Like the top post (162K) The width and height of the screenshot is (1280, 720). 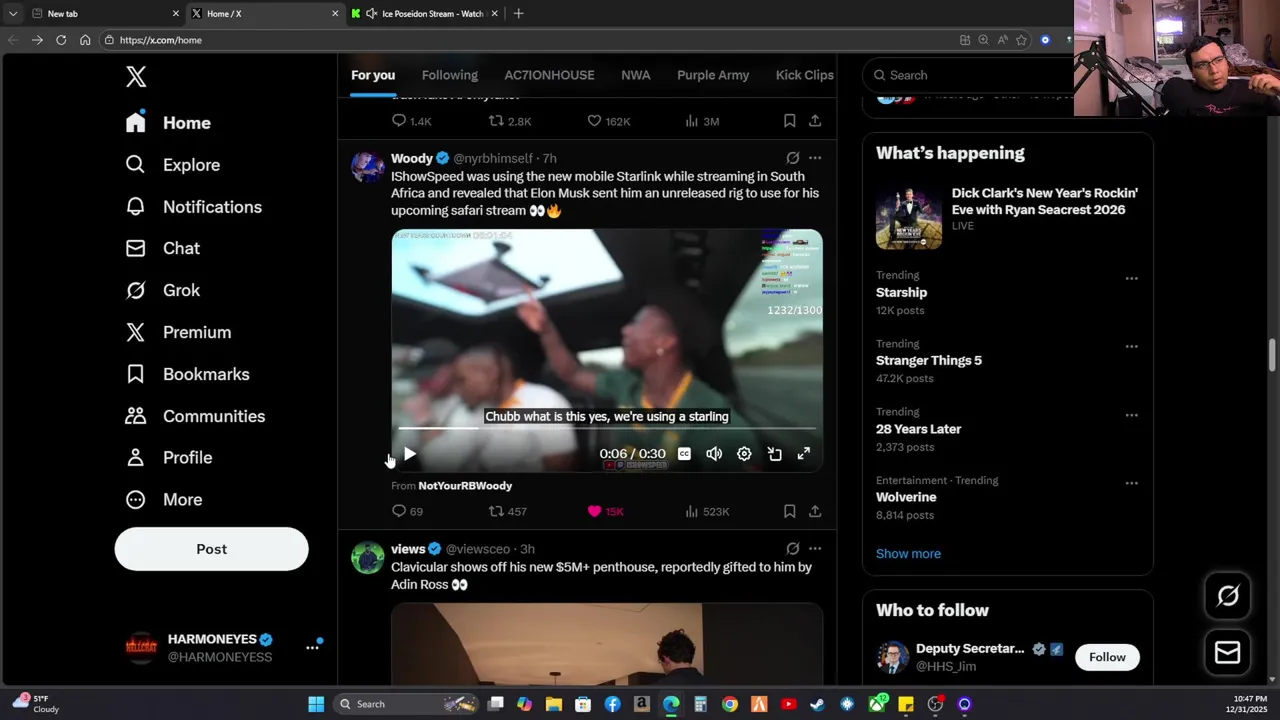click(608, 121)
